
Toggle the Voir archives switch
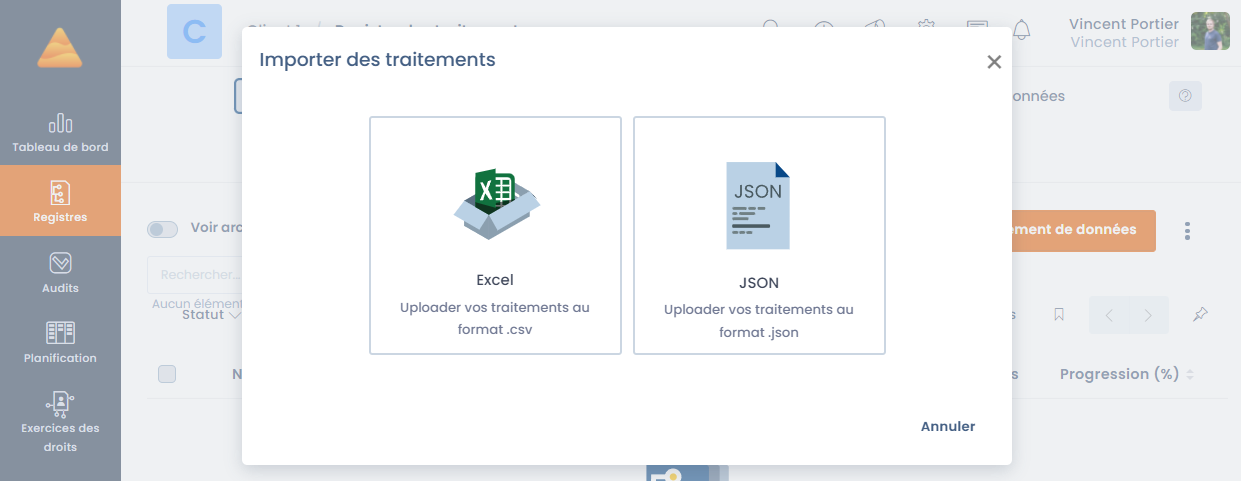pyautogui.click(x=162, y=229)
